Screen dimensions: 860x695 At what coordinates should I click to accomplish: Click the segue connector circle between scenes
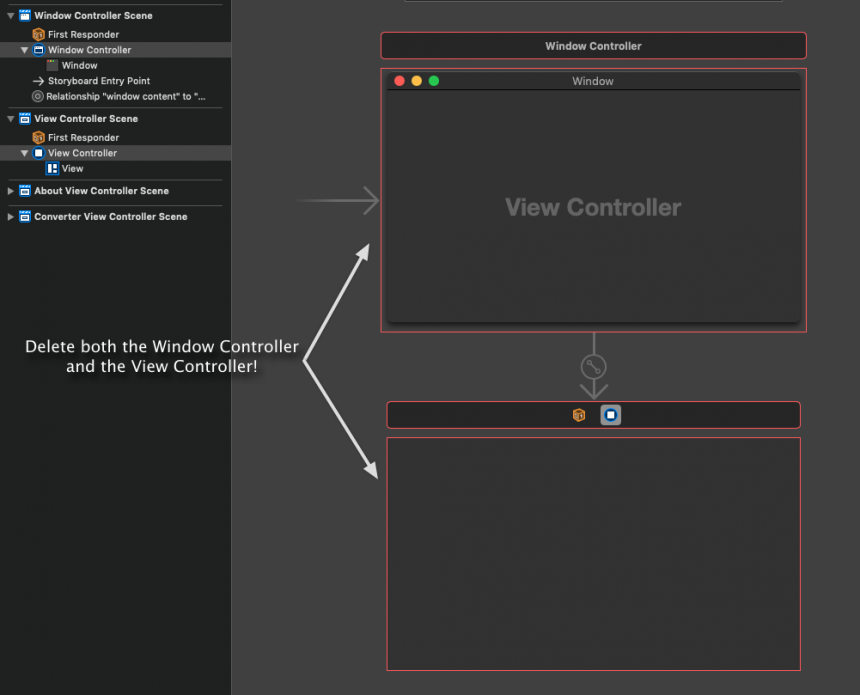pyautogui.click(x=593, y=366)
